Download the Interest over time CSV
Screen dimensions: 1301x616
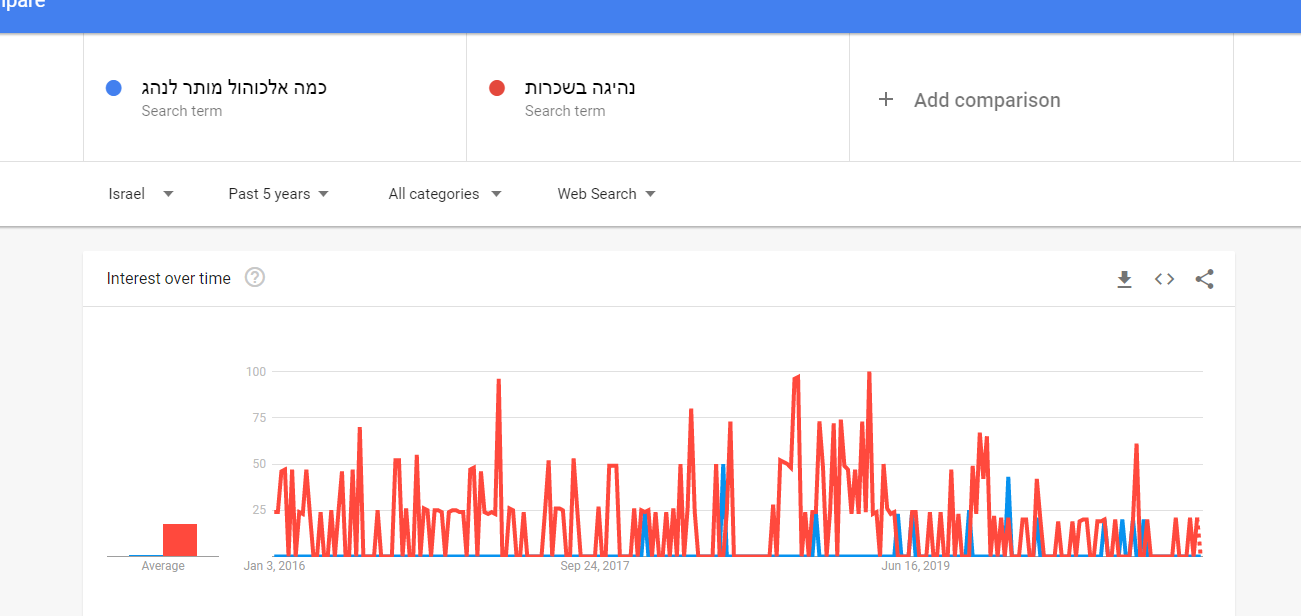pos(1124,279)
